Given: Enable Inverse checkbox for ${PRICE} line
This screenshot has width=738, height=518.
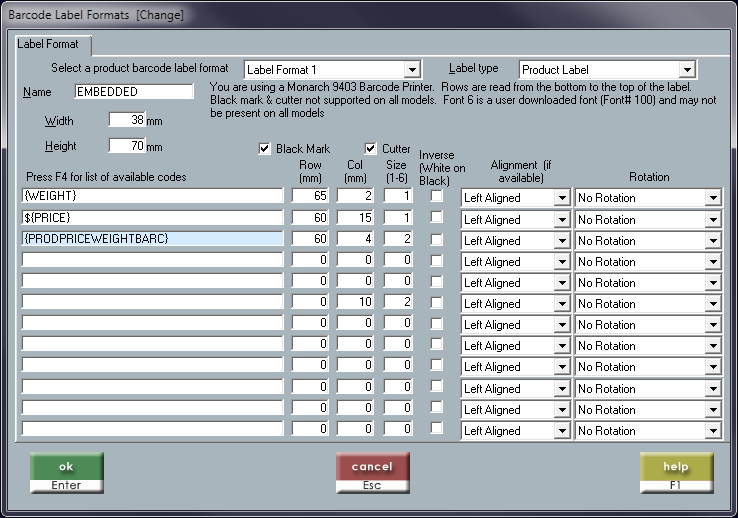Looking at the screenshot, I should [x=437, y=217].
